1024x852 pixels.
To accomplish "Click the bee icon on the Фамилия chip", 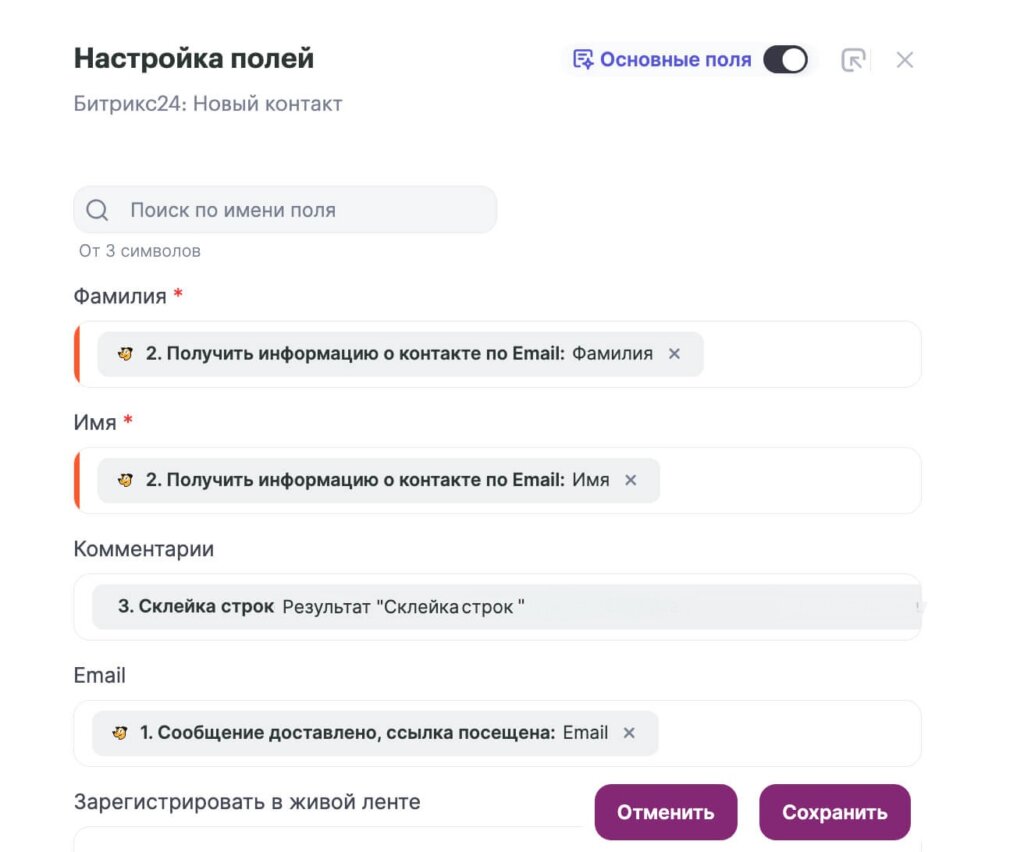I will pos(126,354).
